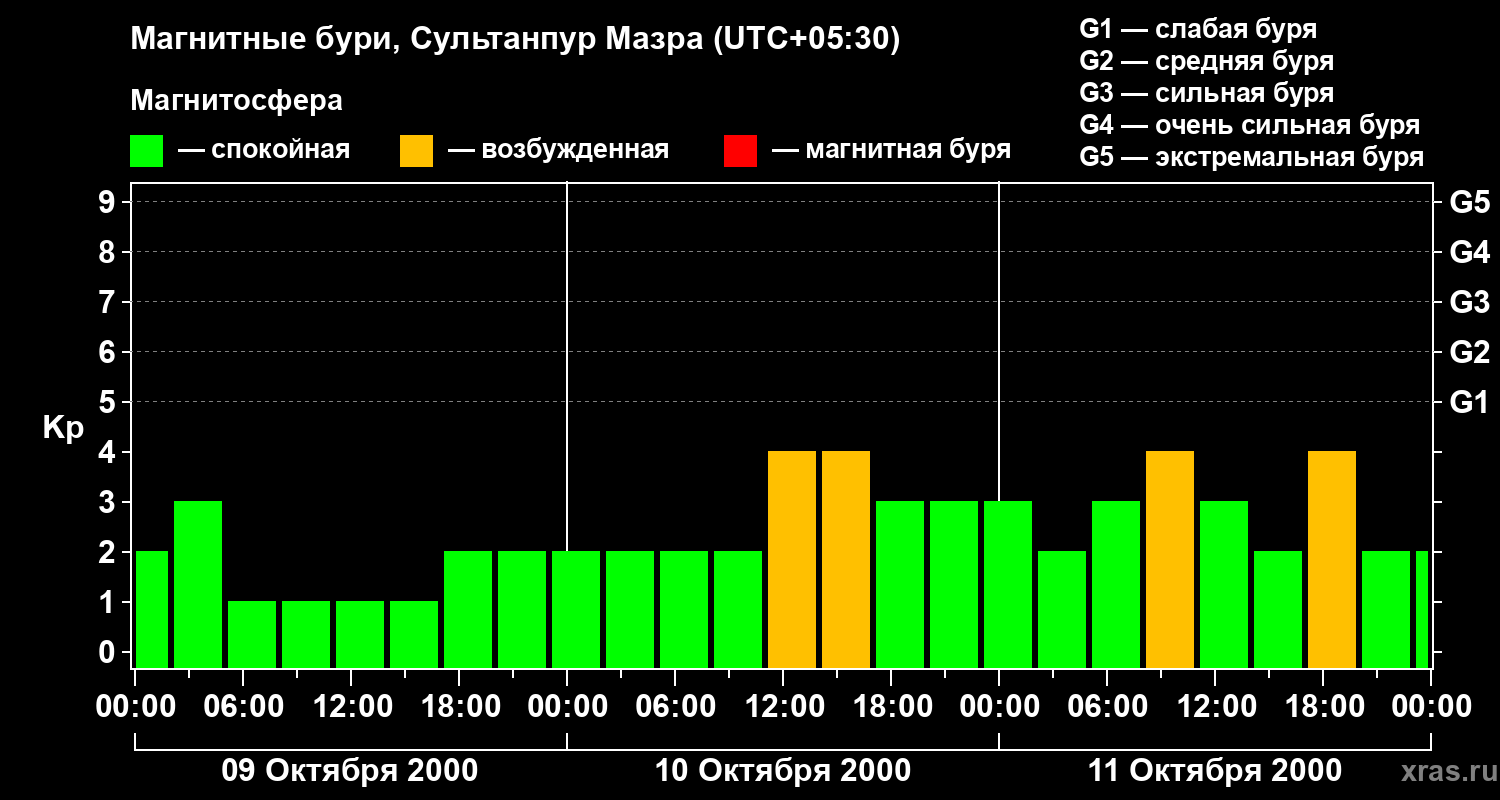1500x800 pixels.
Task: Click the right-axis G2 label
Action: click(1469, 352)
